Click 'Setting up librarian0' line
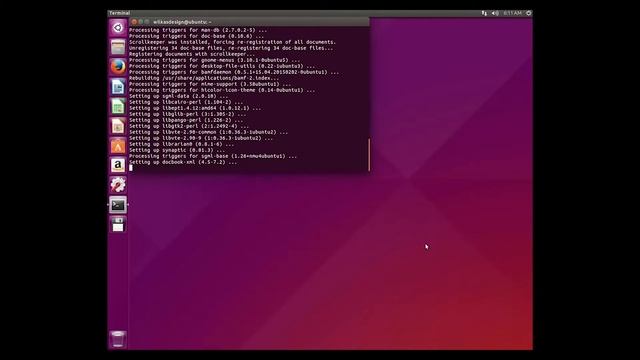Image resolution: width=640 pixels, height=360 pixels. pyautogui.click(x=182, y=144)
